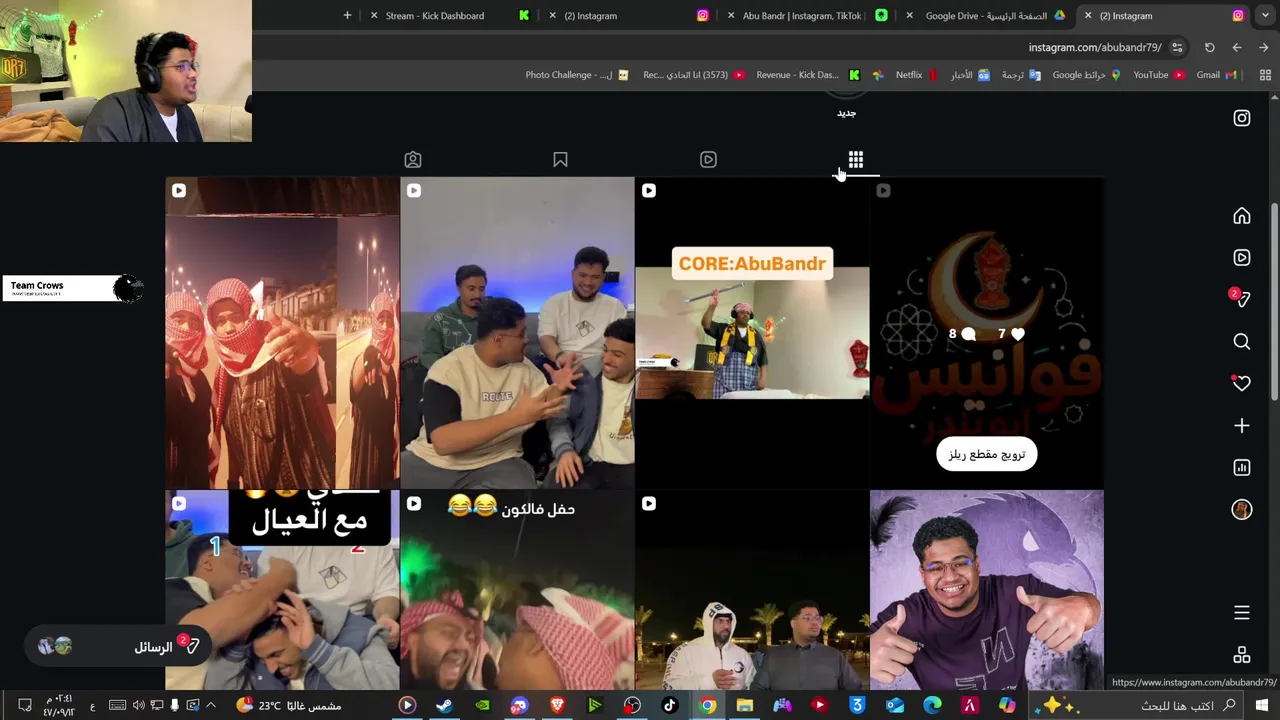The width and height of the screenshot is (1280, 720).
Task: Open Steam from the taskbar
Action: pos(444,705)
